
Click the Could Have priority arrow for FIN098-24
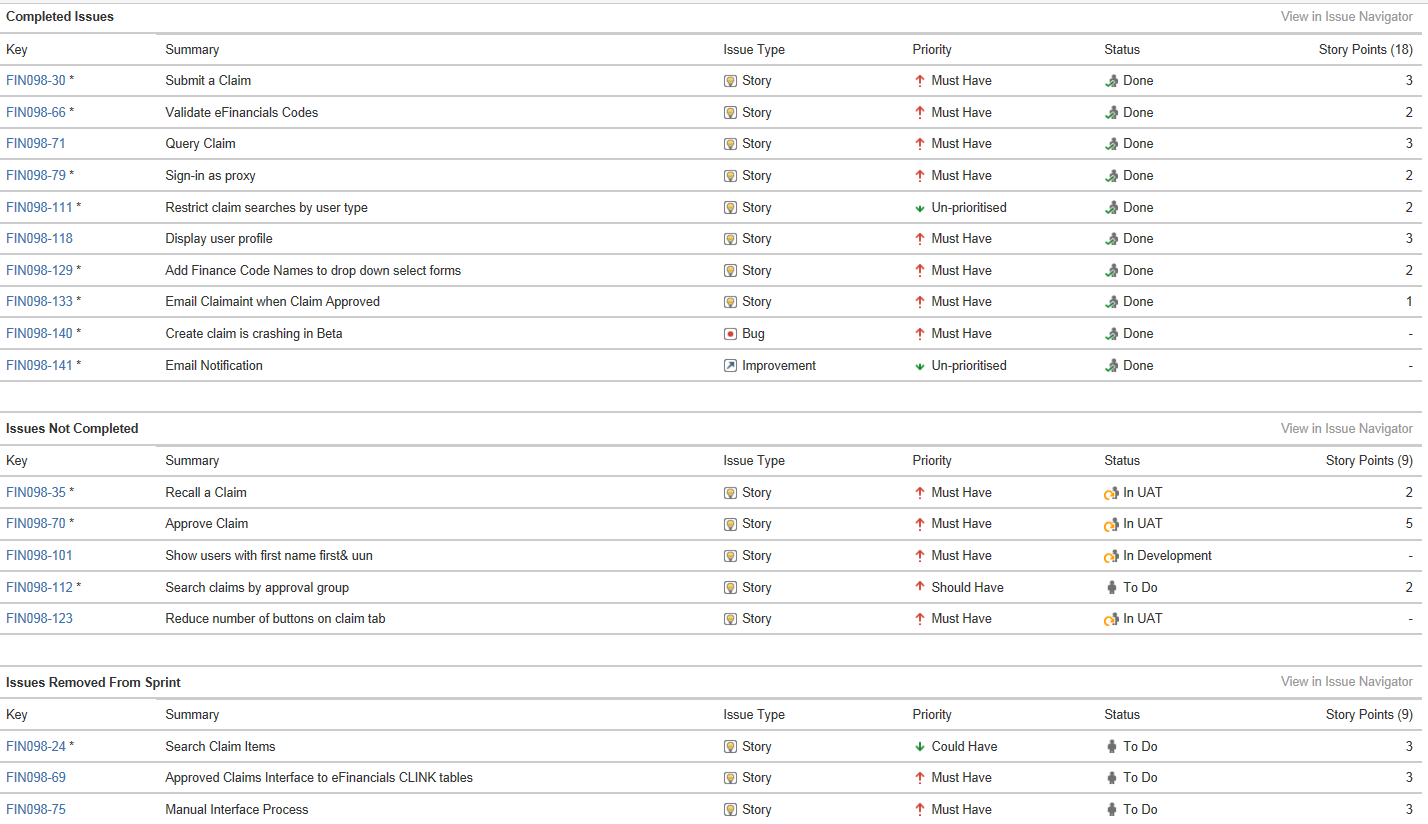pos(920,746)
